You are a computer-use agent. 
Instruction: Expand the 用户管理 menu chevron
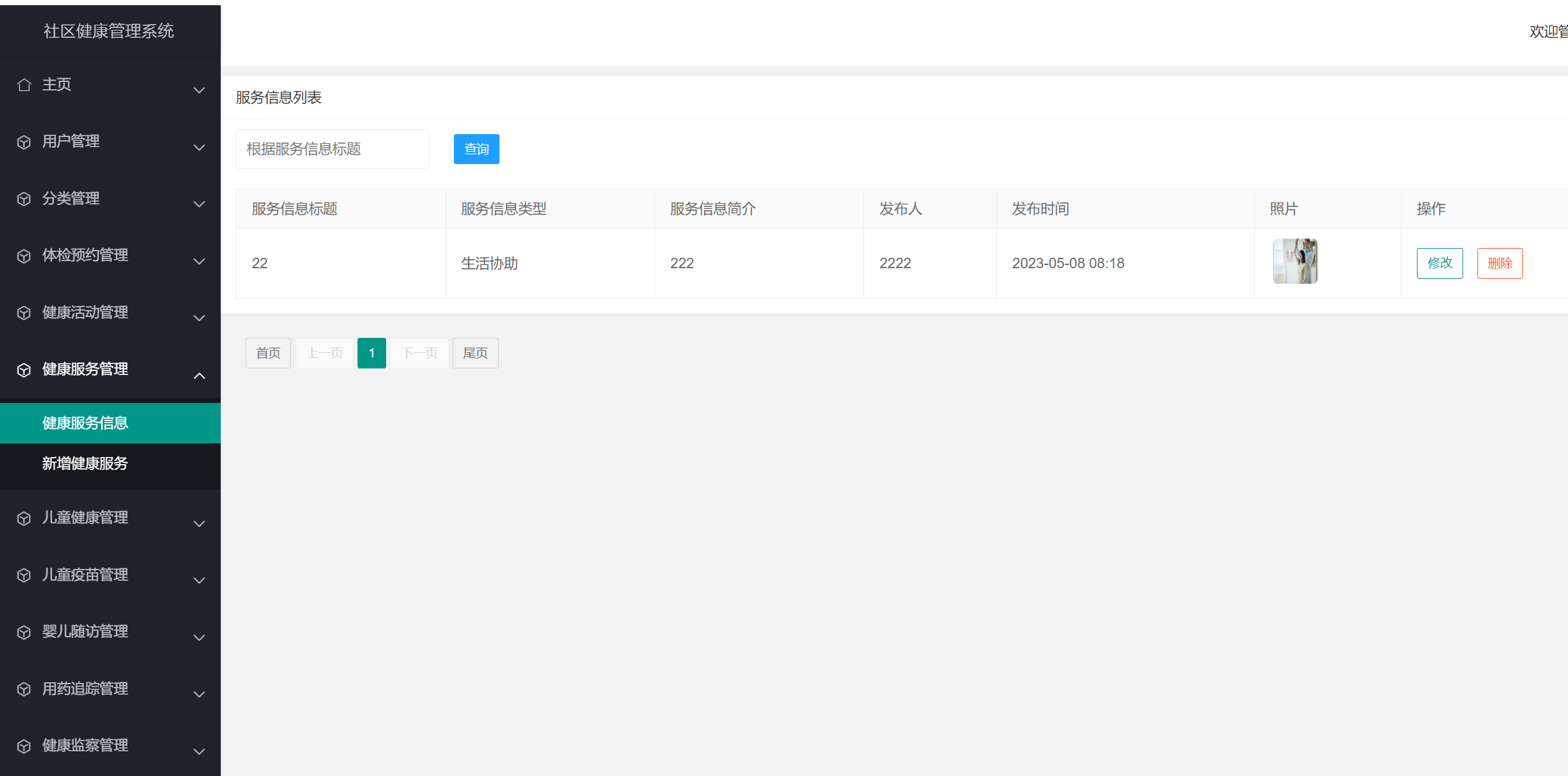[x=199, y=148]
